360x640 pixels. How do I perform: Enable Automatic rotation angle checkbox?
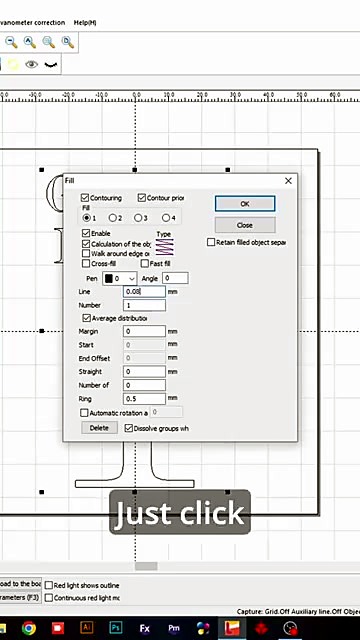84,413
